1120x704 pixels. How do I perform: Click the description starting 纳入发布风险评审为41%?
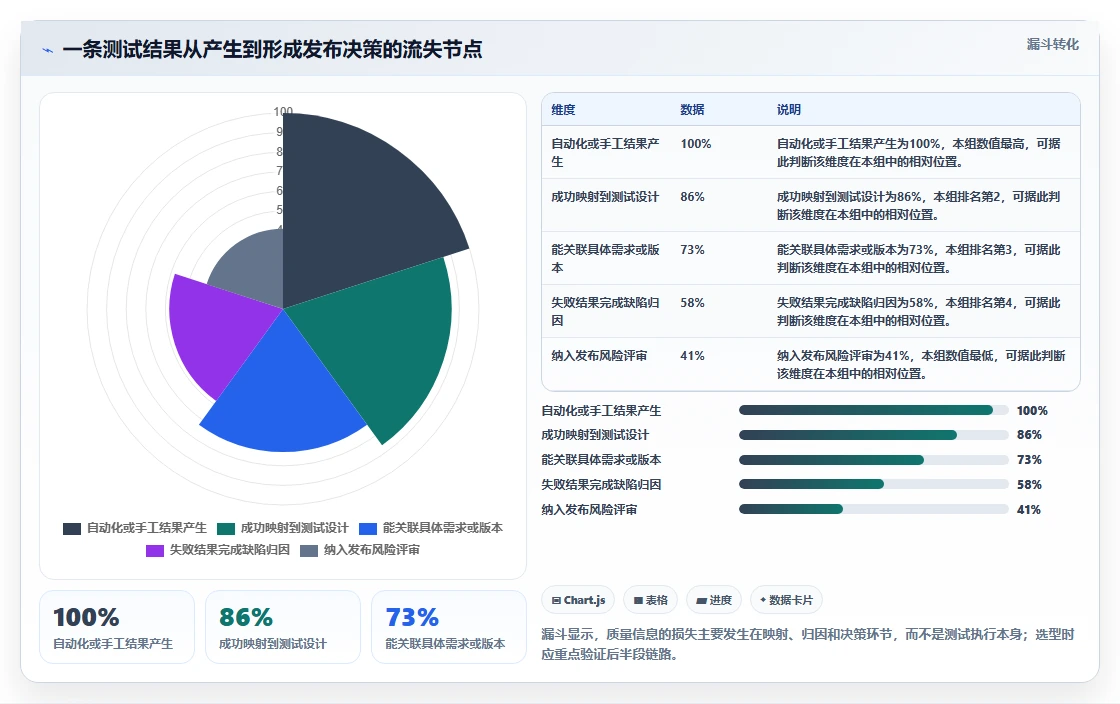pos(921,364)
